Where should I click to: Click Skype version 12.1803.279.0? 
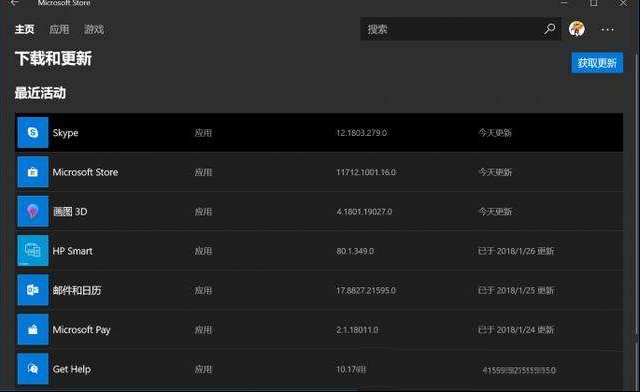click(x=361, y=133)
